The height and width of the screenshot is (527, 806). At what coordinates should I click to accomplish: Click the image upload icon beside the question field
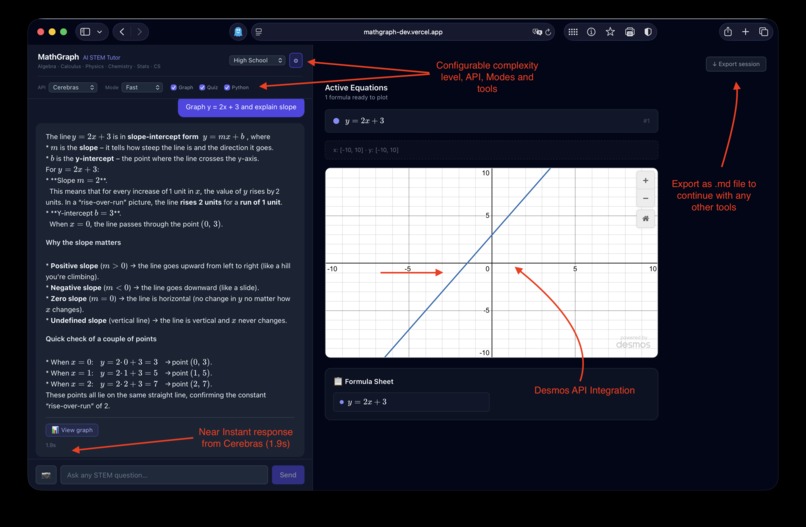tap(46, 475)
